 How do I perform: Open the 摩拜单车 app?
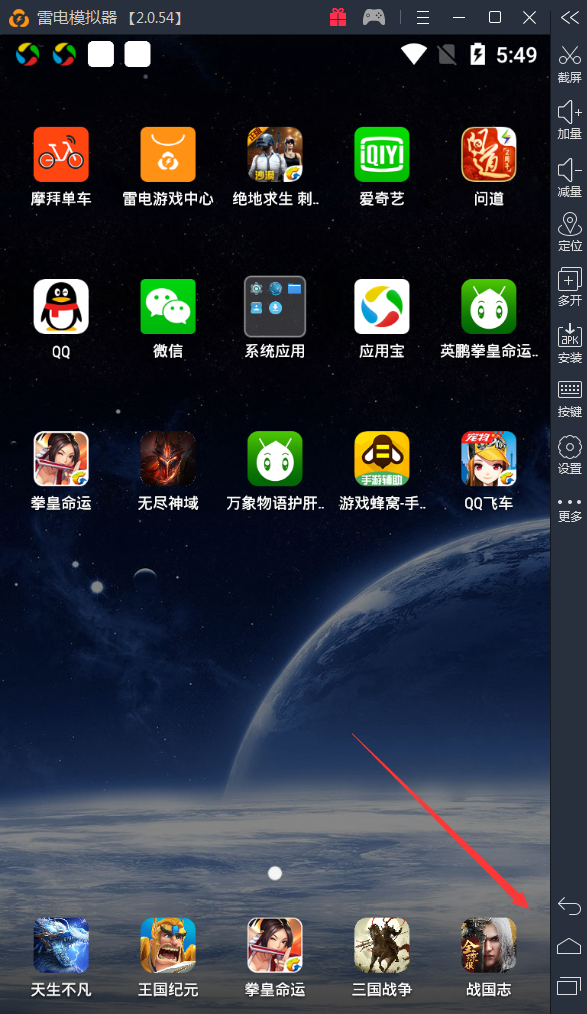61,155
